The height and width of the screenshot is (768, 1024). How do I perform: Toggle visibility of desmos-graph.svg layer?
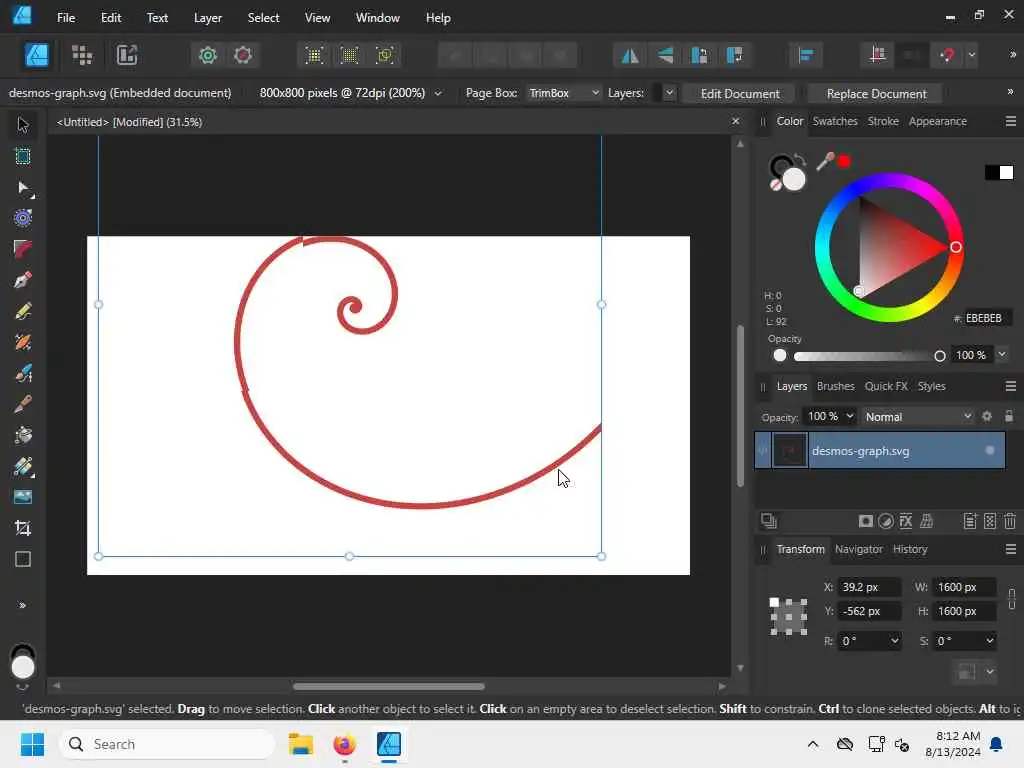pos(990,451)
